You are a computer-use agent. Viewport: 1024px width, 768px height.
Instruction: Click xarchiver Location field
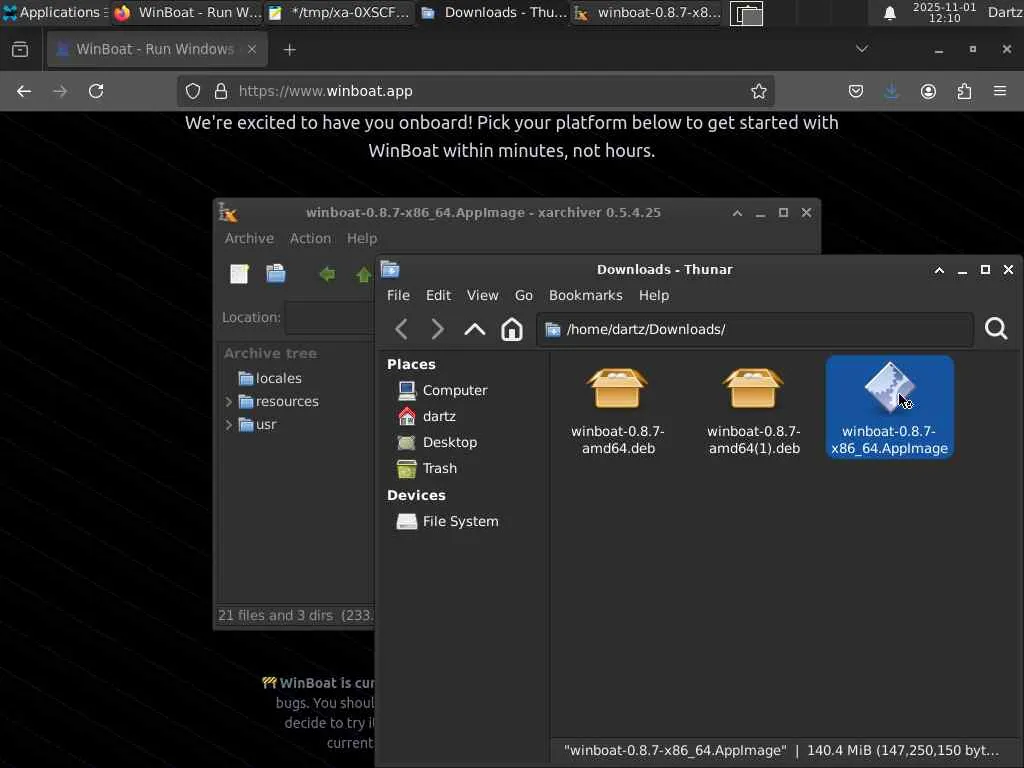330,317
